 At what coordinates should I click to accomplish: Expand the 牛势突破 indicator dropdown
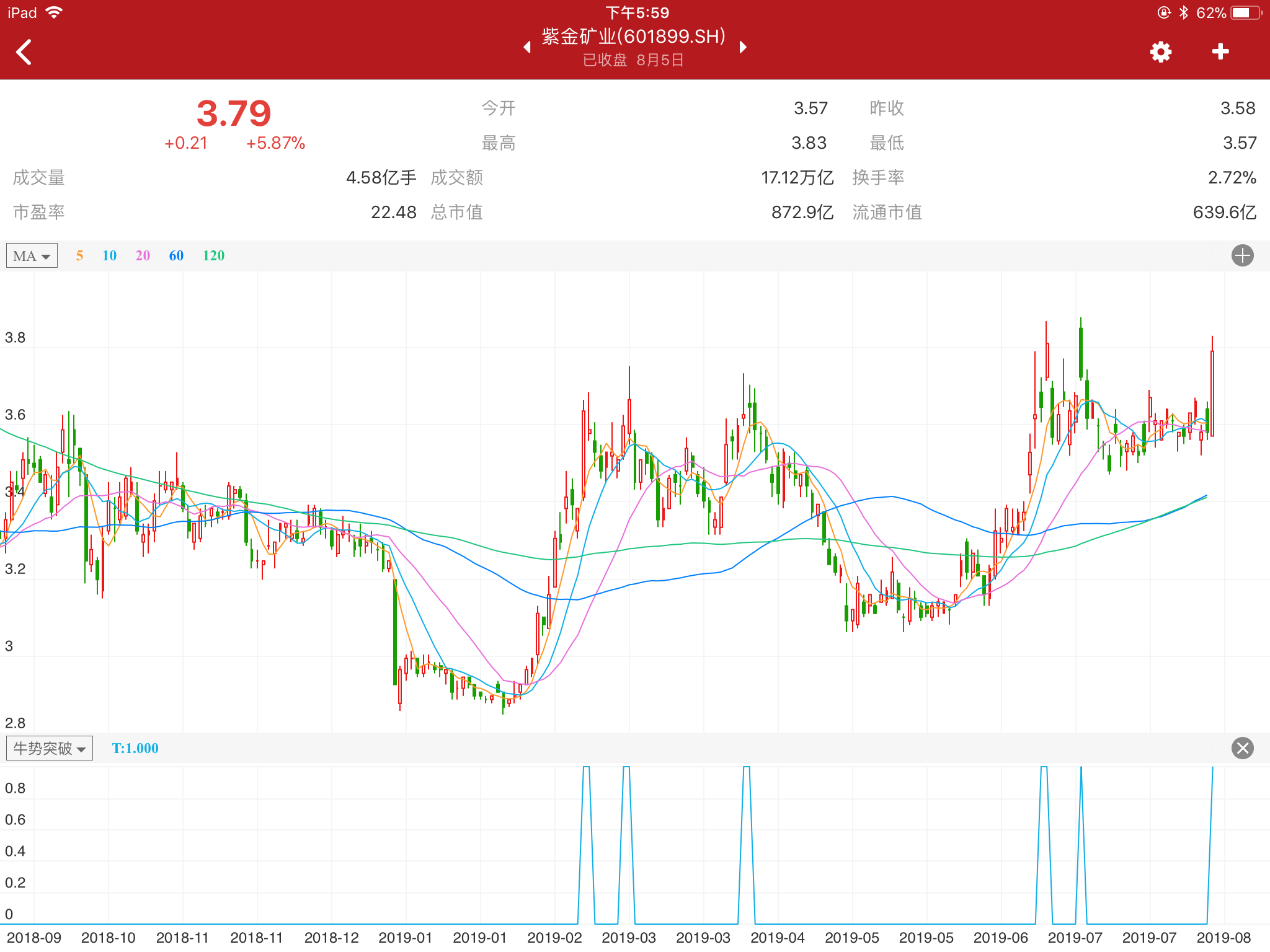pos(50,748)
